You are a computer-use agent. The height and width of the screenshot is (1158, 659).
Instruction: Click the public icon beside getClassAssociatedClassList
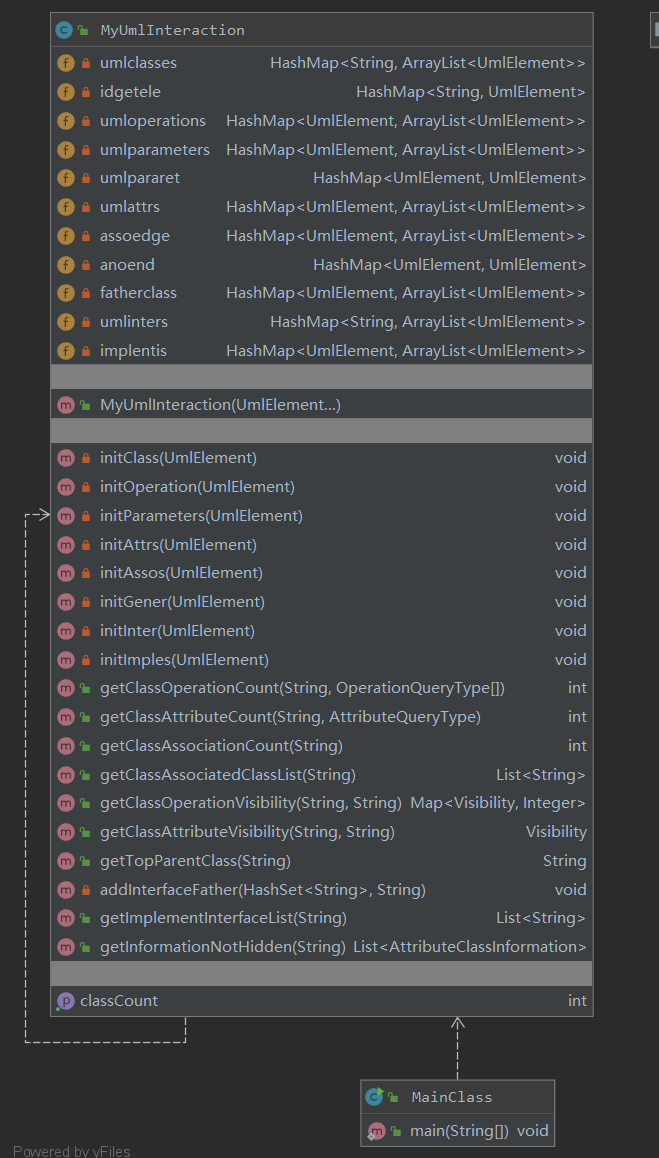pyautogui.click(x=86, y=775)
